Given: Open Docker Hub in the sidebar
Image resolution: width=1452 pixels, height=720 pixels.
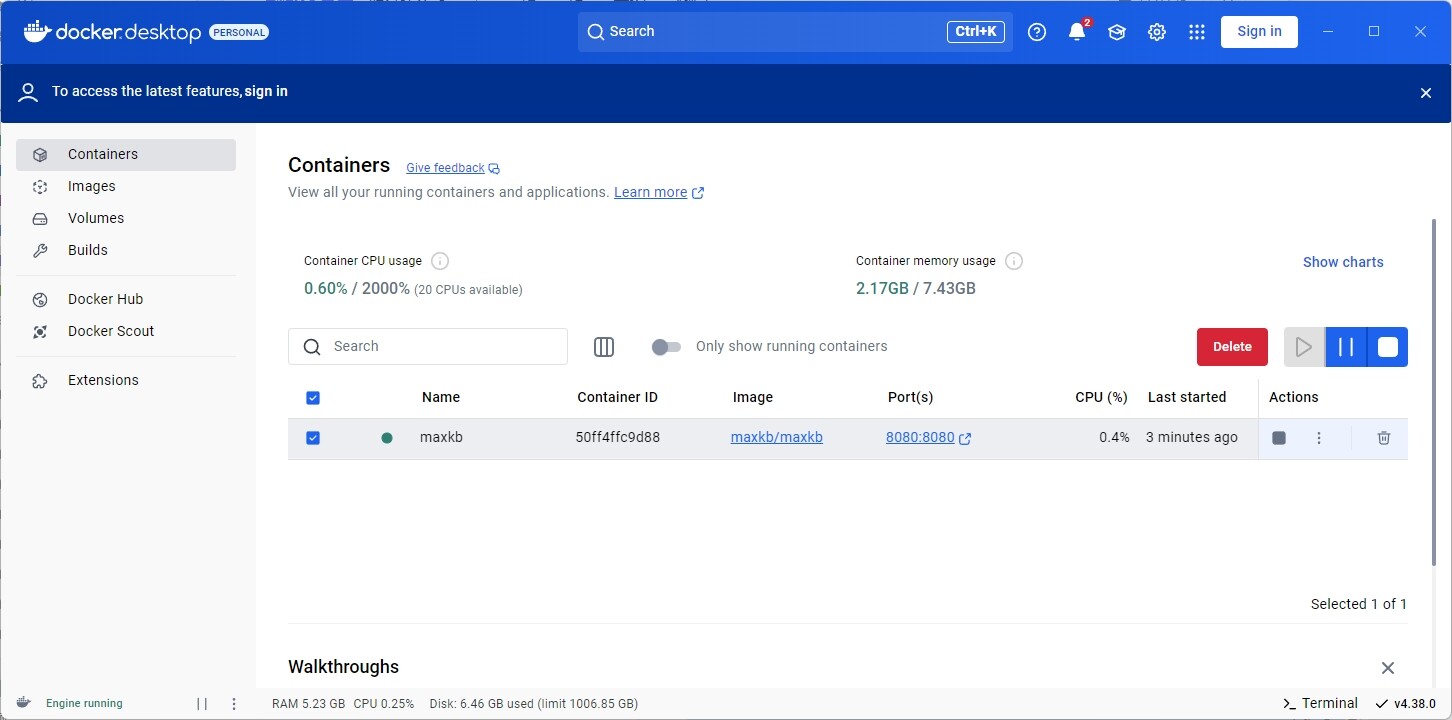Looking at the screenshot, I should [126, 300].
